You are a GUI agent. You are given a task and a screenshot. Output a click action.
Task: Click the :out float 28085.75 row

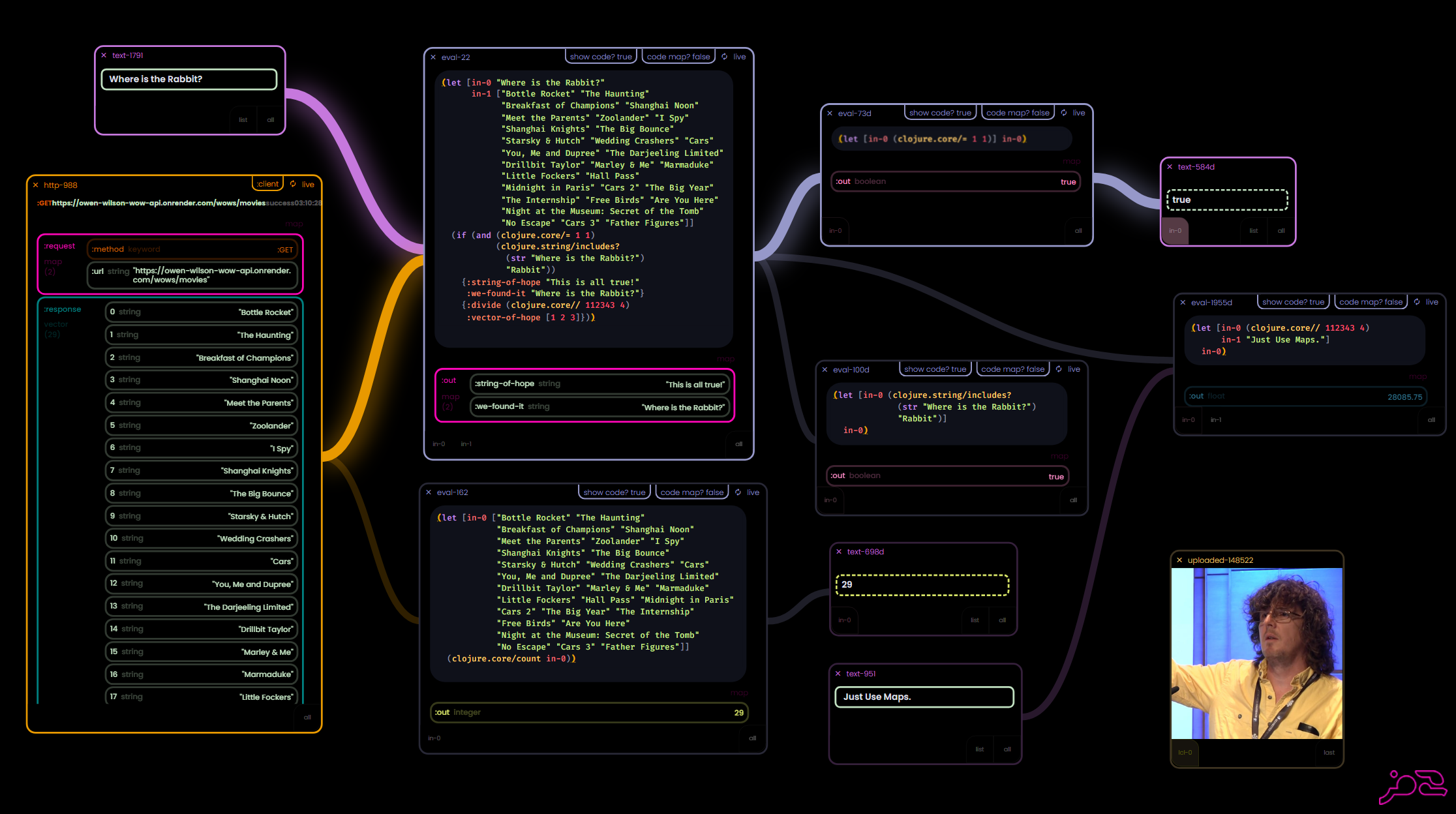click(1305, 397)
